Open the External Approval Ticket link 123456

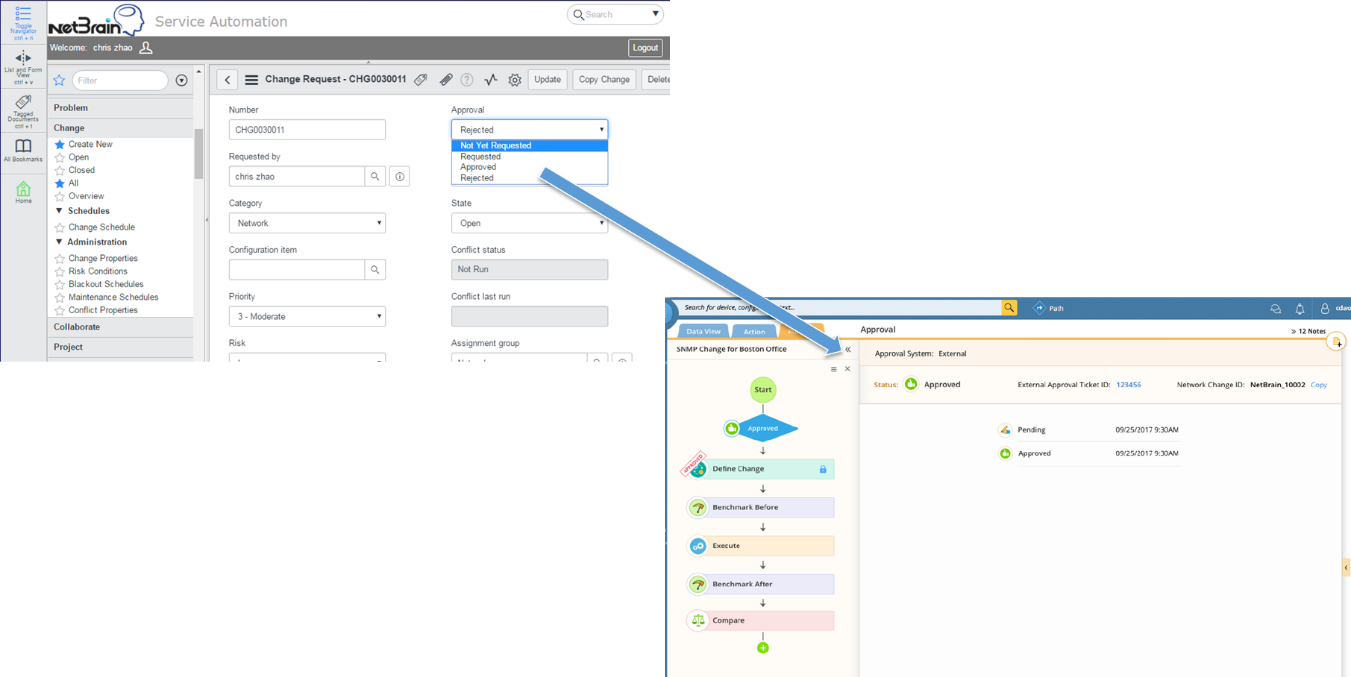coord(1128,384)
